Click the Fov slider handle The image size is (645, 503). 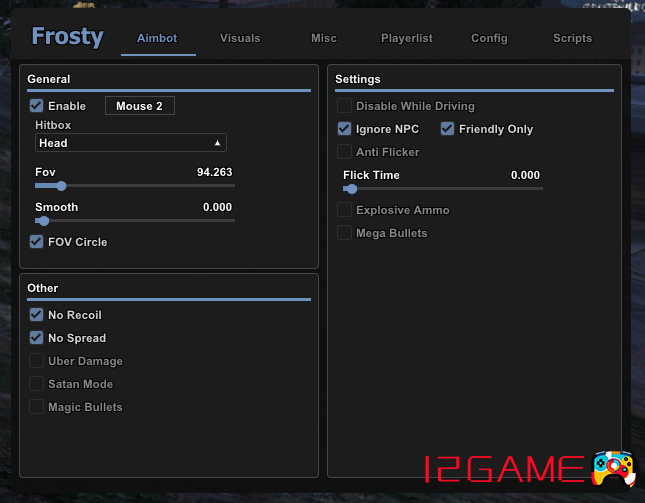(61, 185)
